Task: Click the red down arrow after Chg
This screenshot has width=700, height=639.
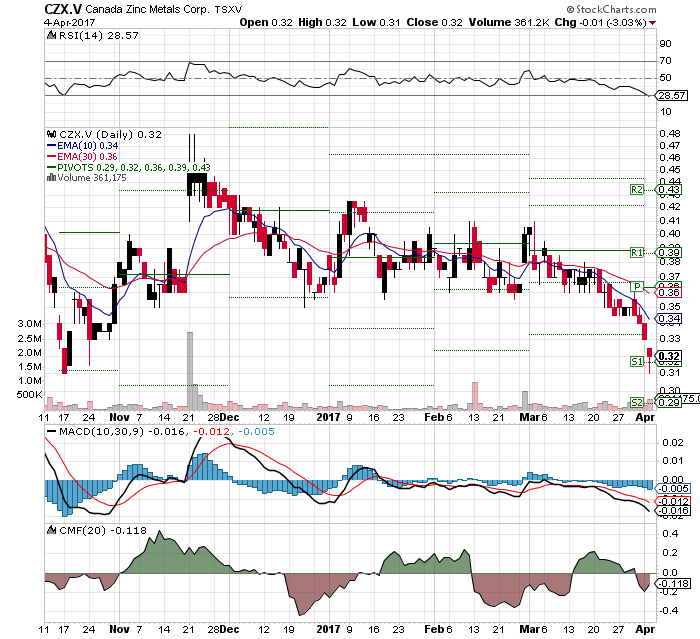Action: pos(653,23)
